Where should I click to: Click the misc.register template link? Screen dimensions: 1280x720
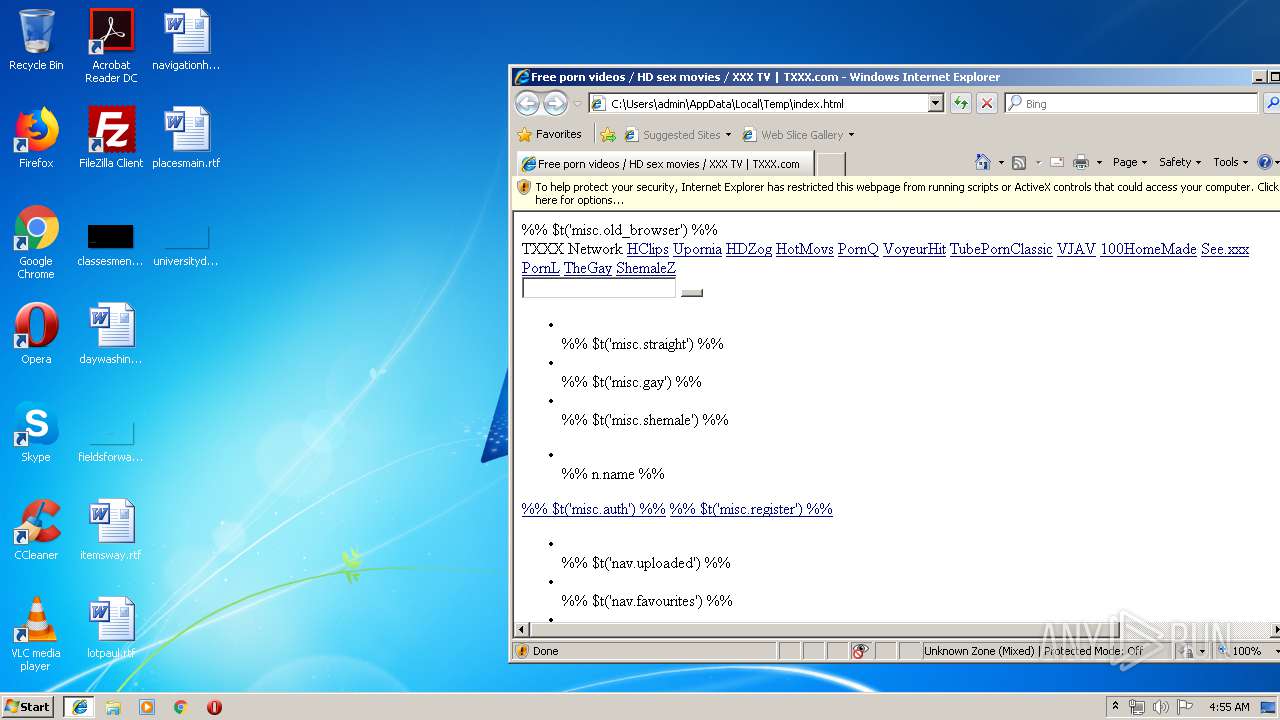751,509
